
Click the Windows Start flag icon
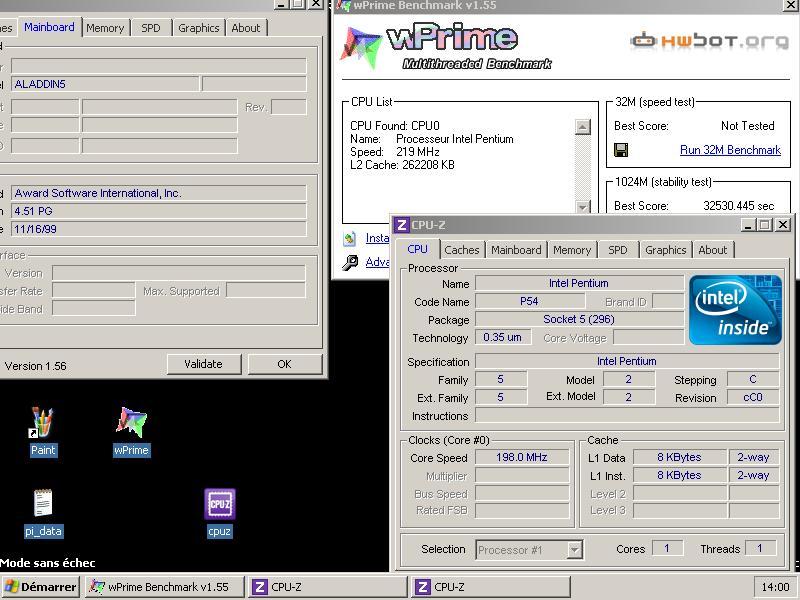(x=12, y=587)
